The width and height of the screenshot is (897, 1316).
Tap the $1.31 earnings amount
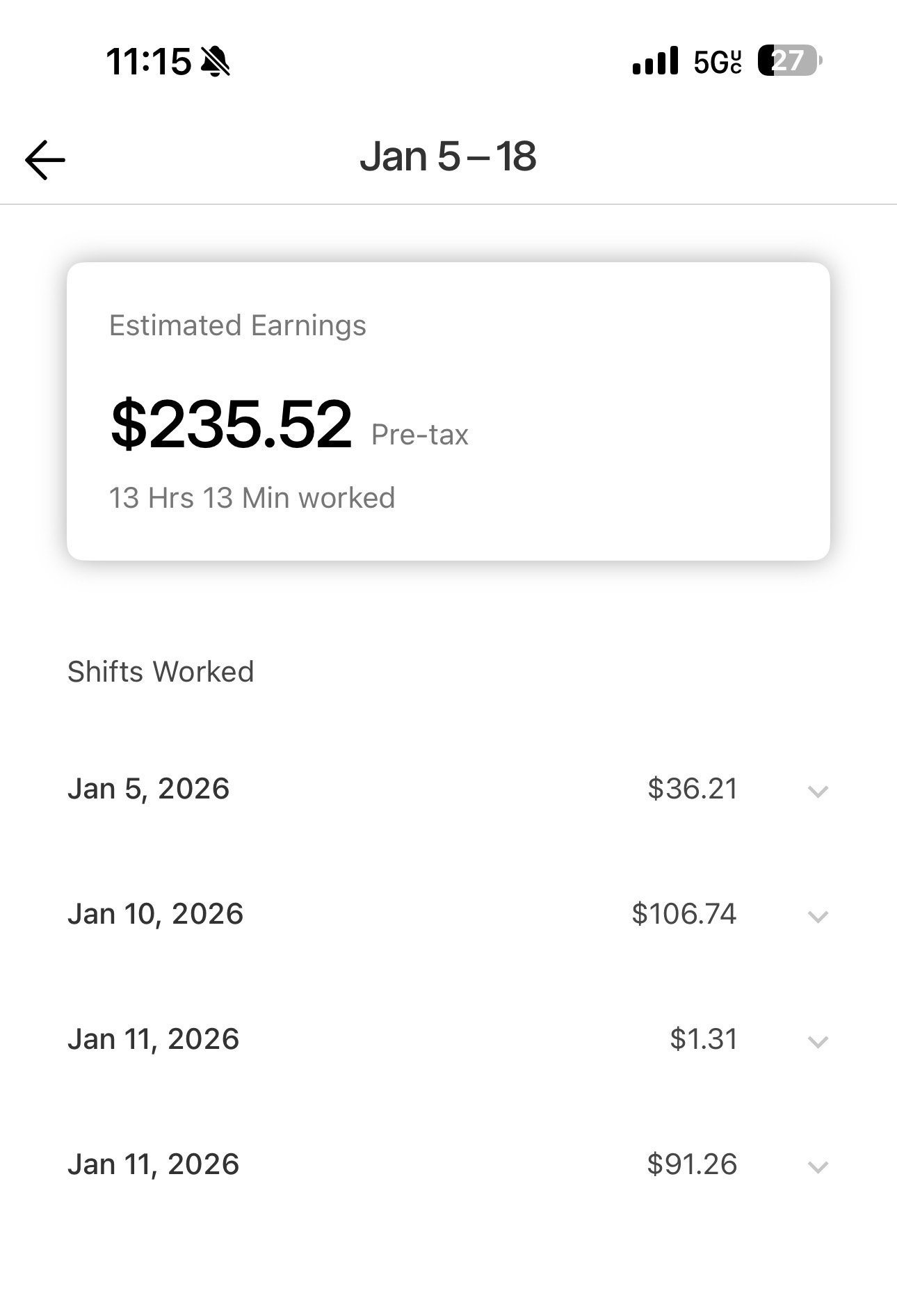[x=703, y=1039]
